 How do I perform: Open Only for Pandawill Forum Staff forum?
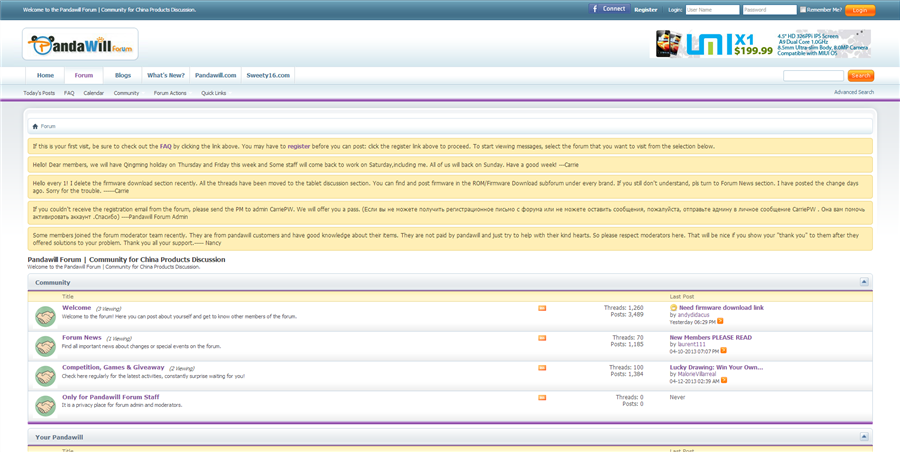pyautogui.click(x=111, y=397)
